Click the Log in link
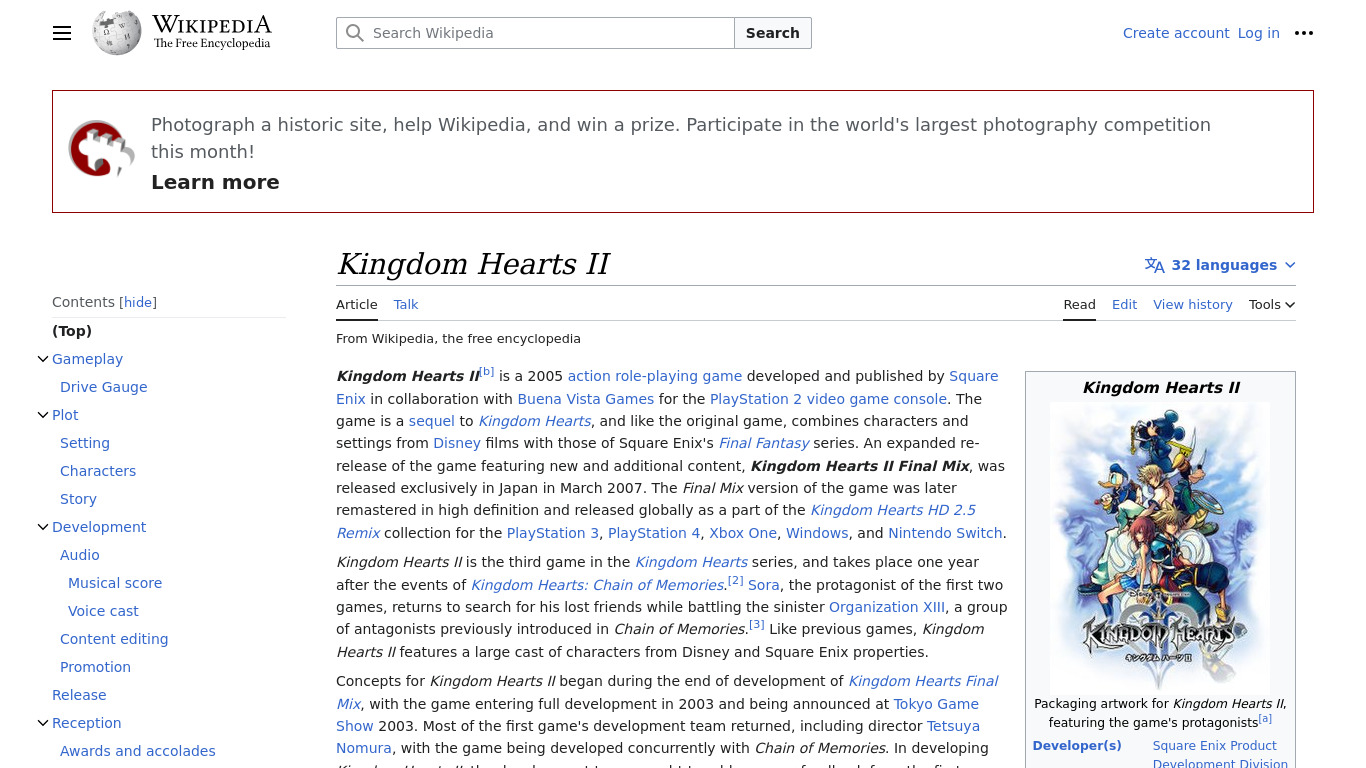The image size is (1366, 768). [1259, 33]
